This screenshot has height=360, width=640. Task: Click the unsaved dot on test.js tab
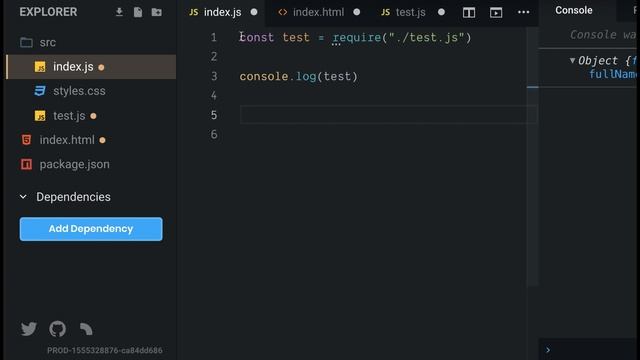441,12
